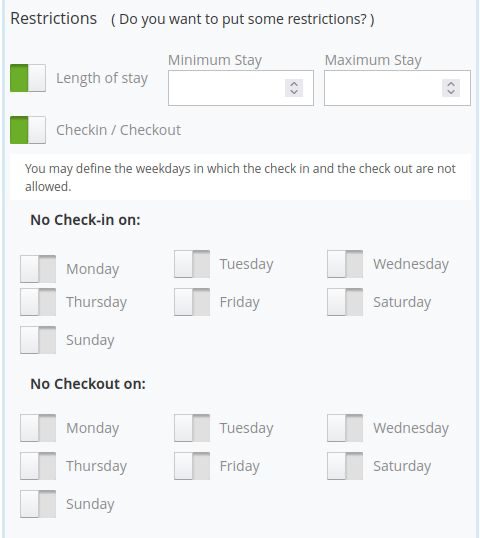
Task: Disable the Length of stay toggle
Action: [28, 78]
